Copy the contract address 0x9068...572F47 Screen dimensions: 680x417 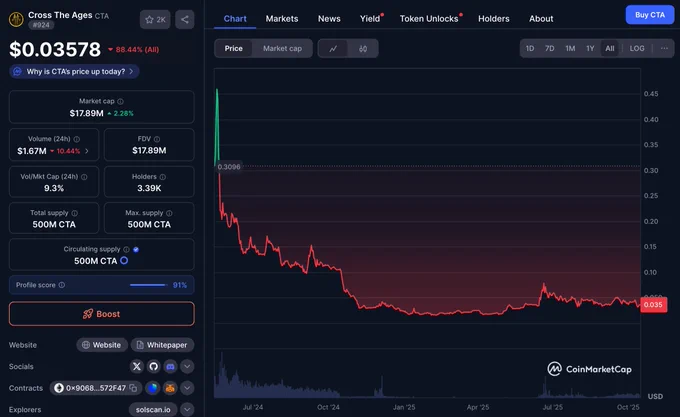click(x=133, y=388)
